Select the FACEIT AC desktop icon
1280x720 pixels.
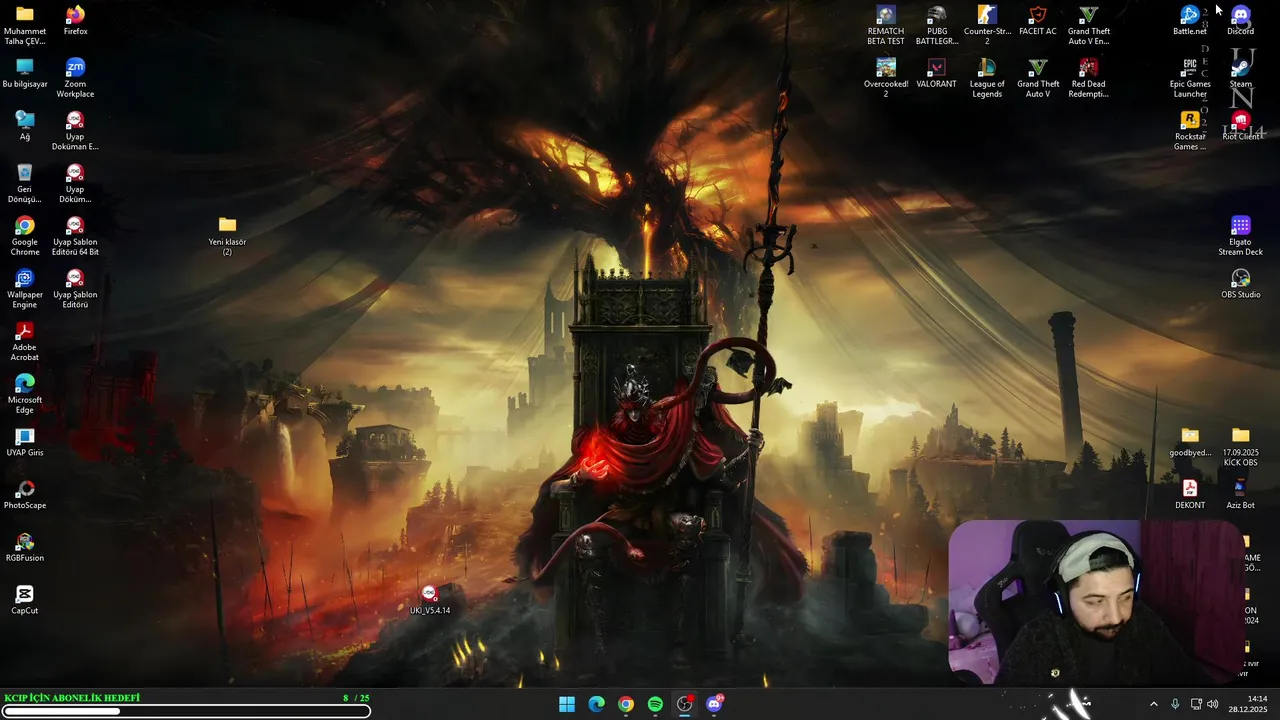[1038, 21]
